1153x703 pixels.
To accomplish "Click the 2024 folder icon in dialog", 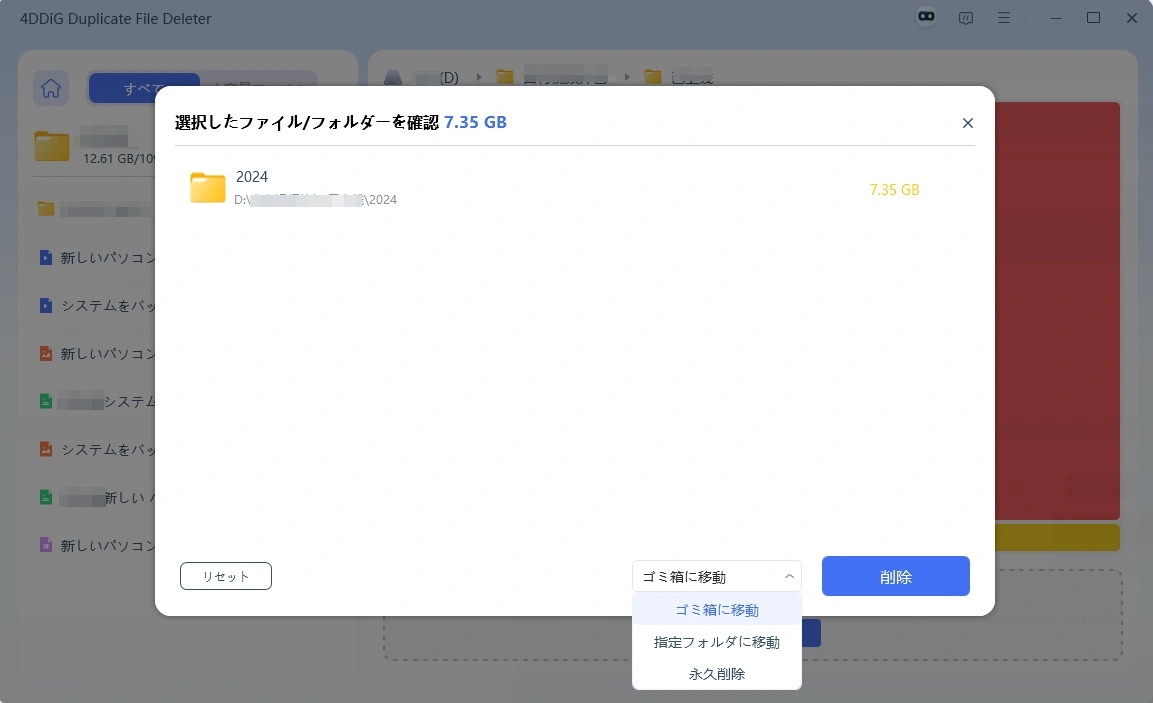I will coord(207,188).
